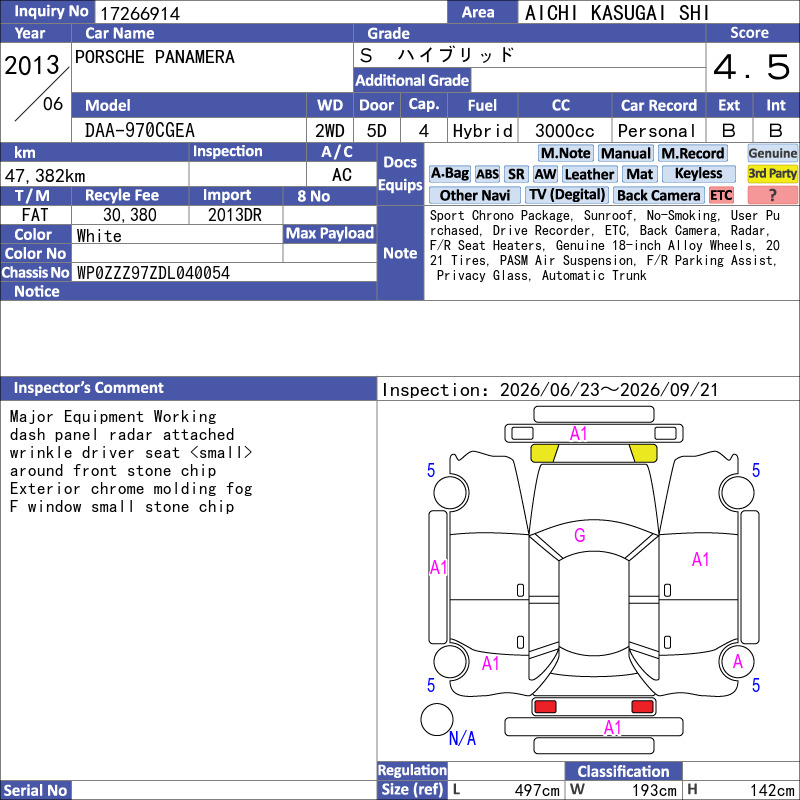Click the Serial No label

36,790
